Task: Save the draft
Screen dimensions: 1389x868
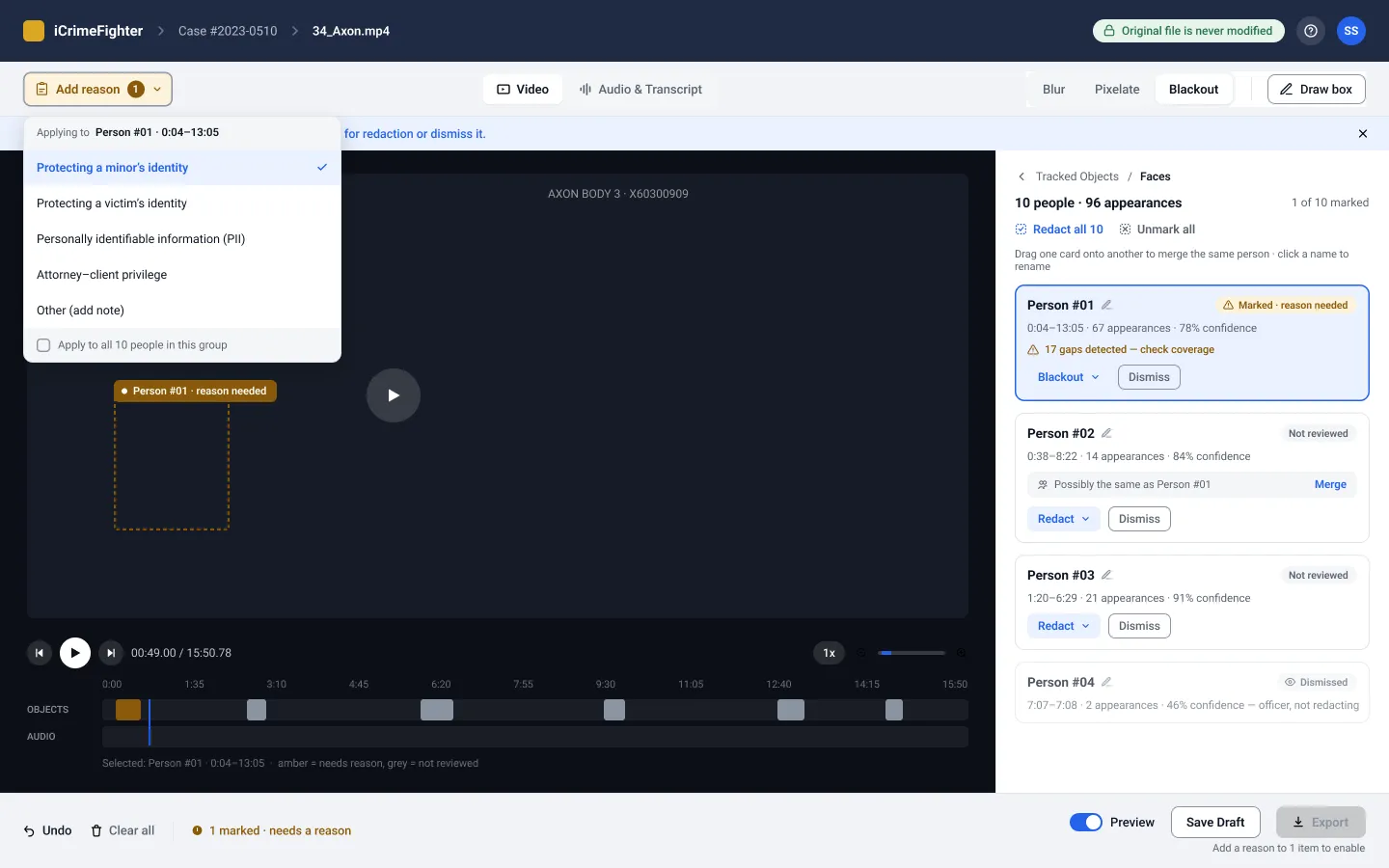Action: (1215, 823)
